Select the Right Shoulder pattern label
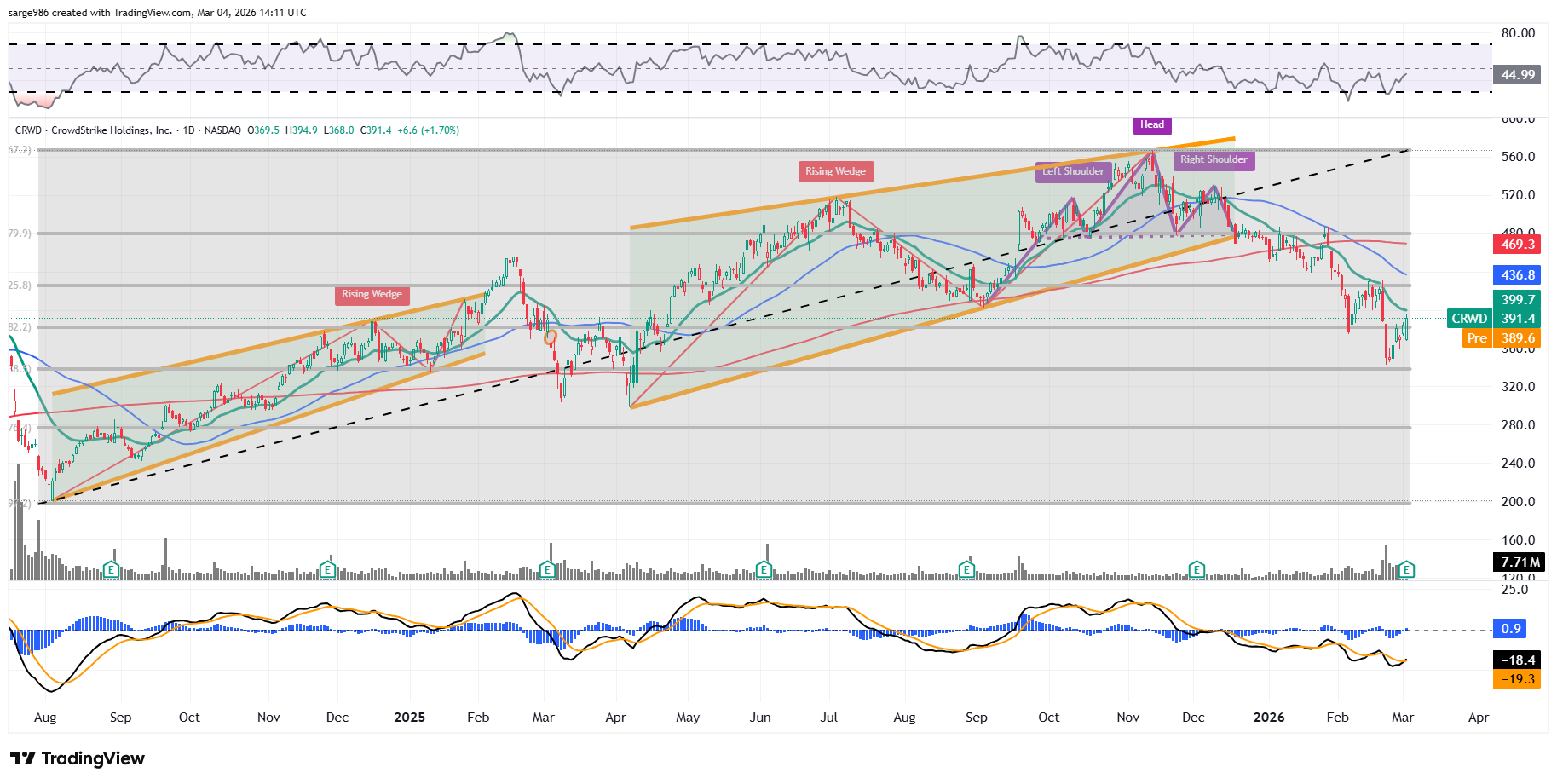 1214,159
